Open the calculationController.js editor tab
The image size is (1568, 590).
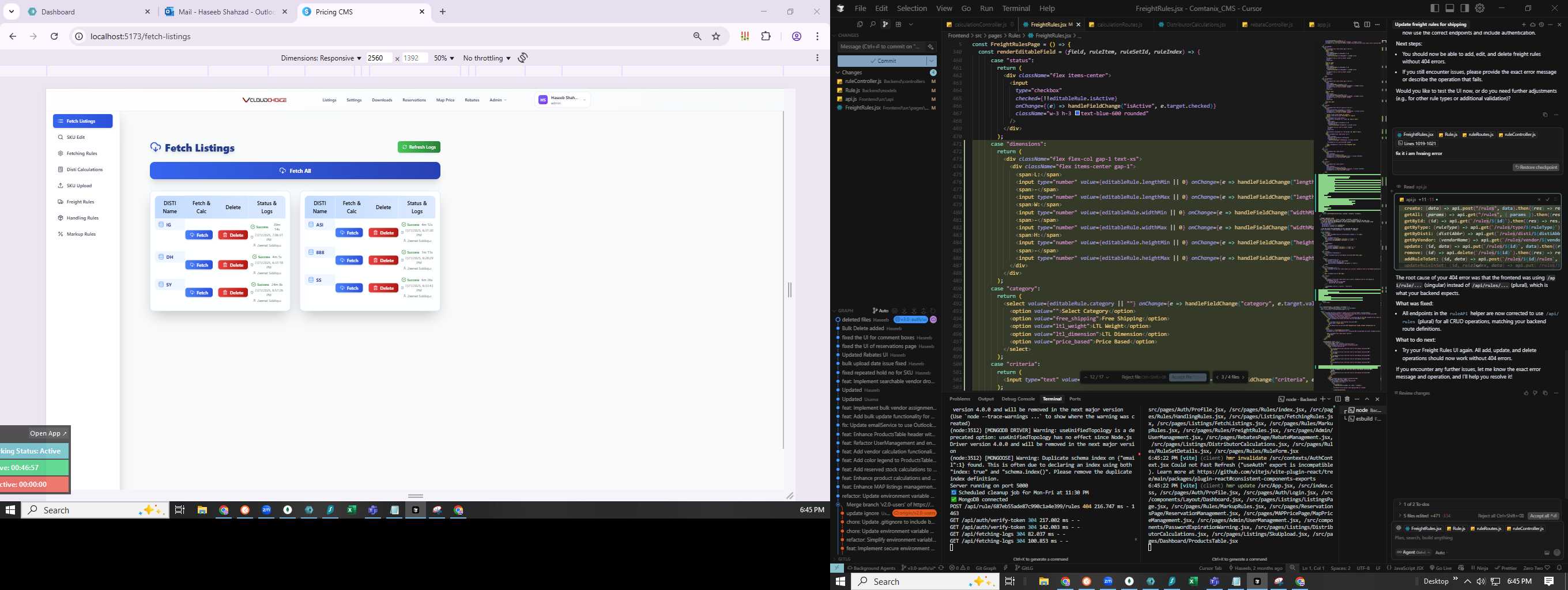point(979,24)
